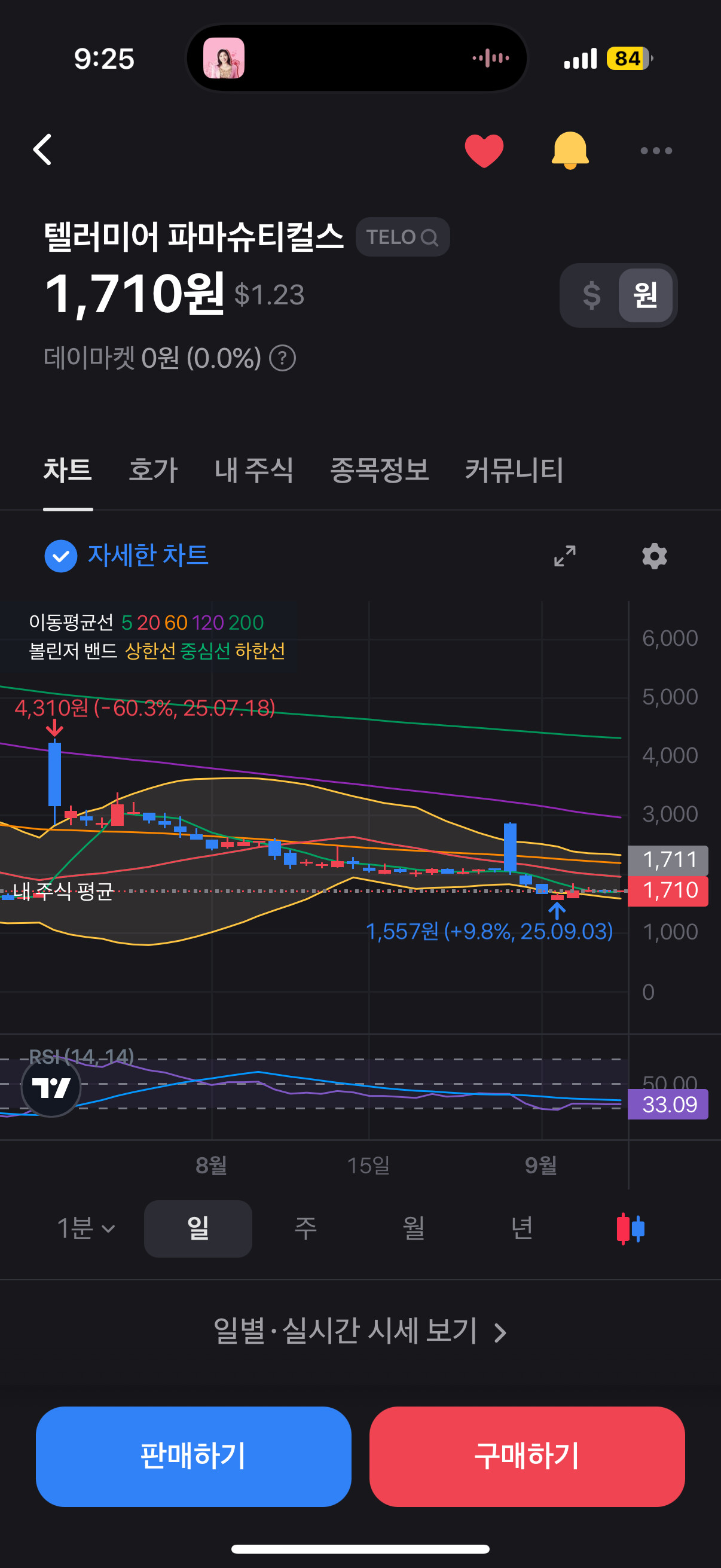The width and height of the screenshot is (721, 1568).
Task: Tap the iOS home indicator bar
Action: coord(360,1548)
